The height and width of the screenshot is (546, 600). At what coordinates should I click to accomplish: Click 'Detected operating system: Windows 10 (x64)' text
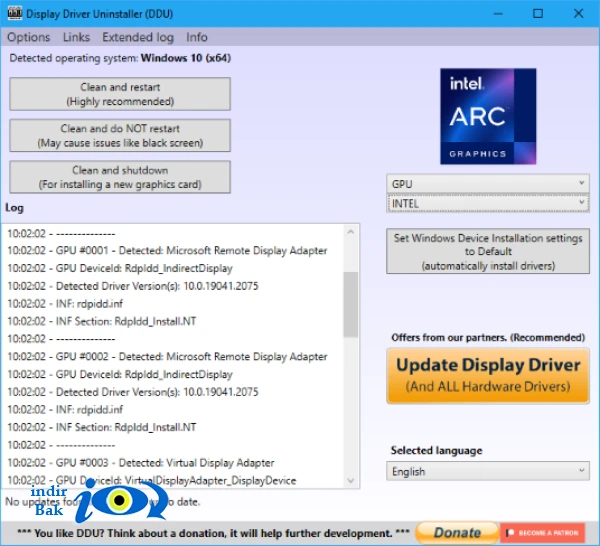(x=120, y=58)
